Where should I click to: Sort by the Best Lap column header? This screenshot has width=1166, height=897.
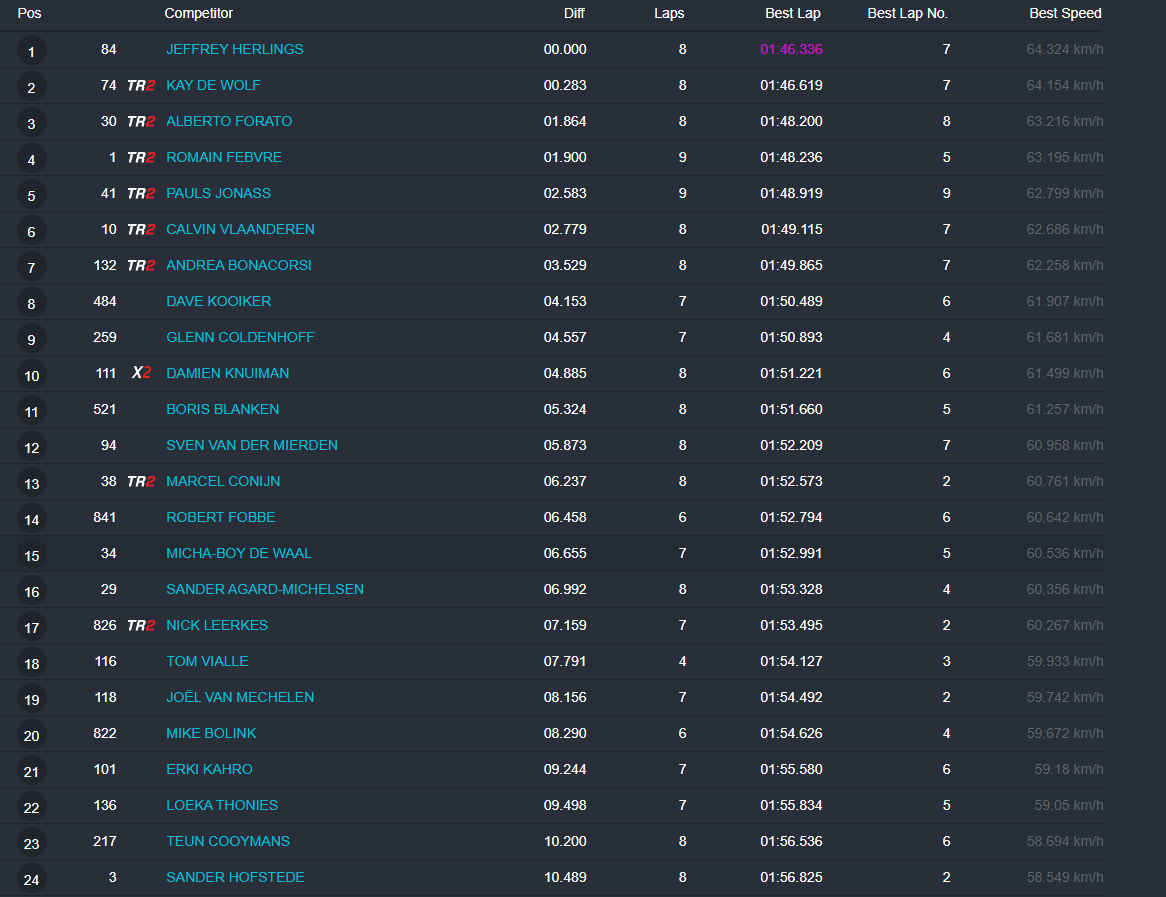[x=792, y=14]
